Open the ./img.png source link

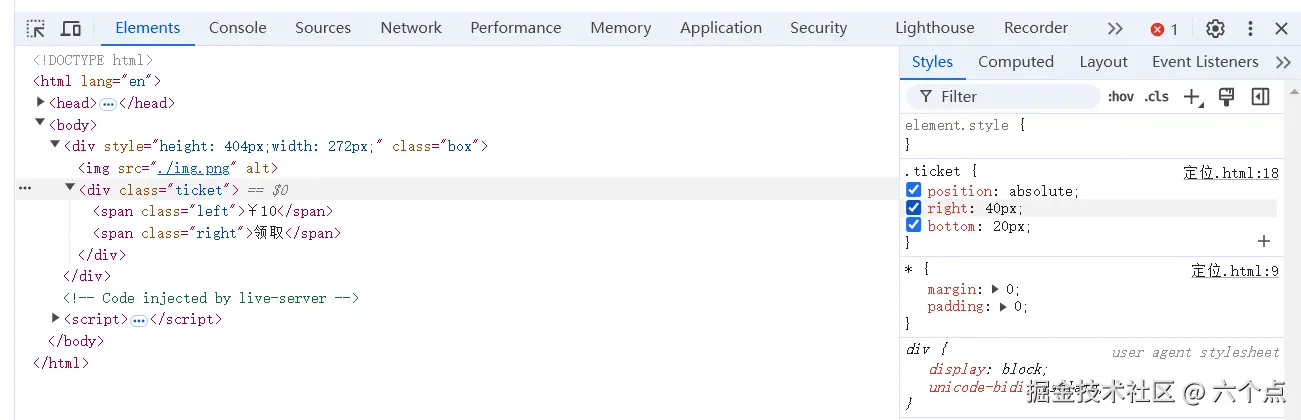click(x=196, y=168)
